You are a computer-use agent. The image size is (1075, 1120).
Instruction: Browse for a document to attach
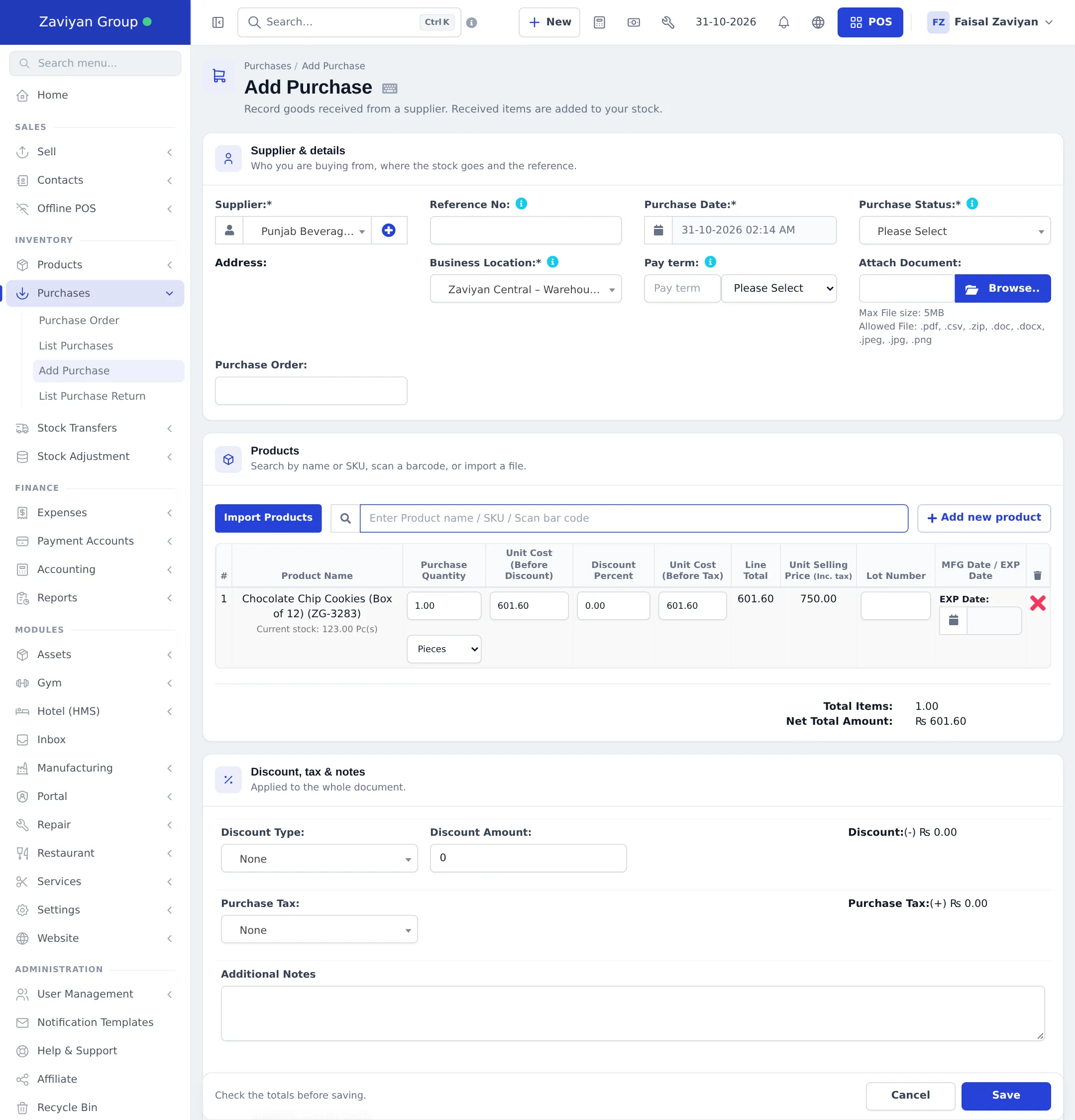pos(1002,289)
